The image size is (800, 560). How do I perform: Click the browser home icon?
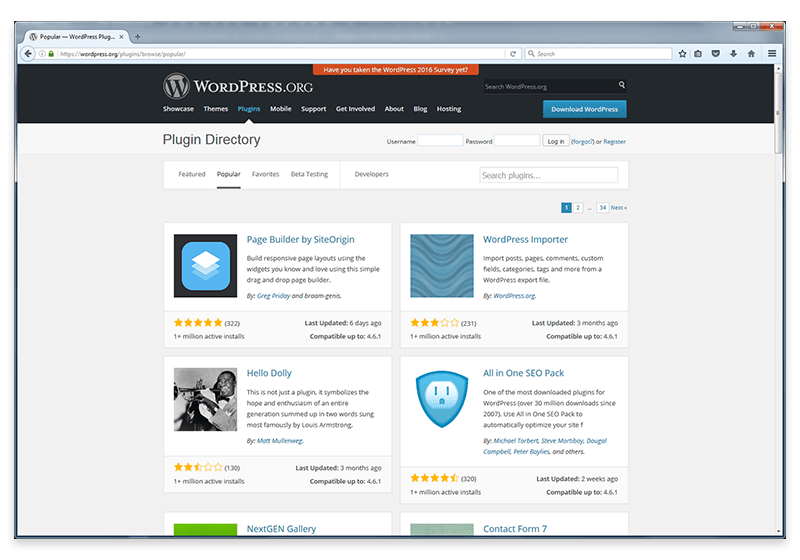tap(751, 54)
